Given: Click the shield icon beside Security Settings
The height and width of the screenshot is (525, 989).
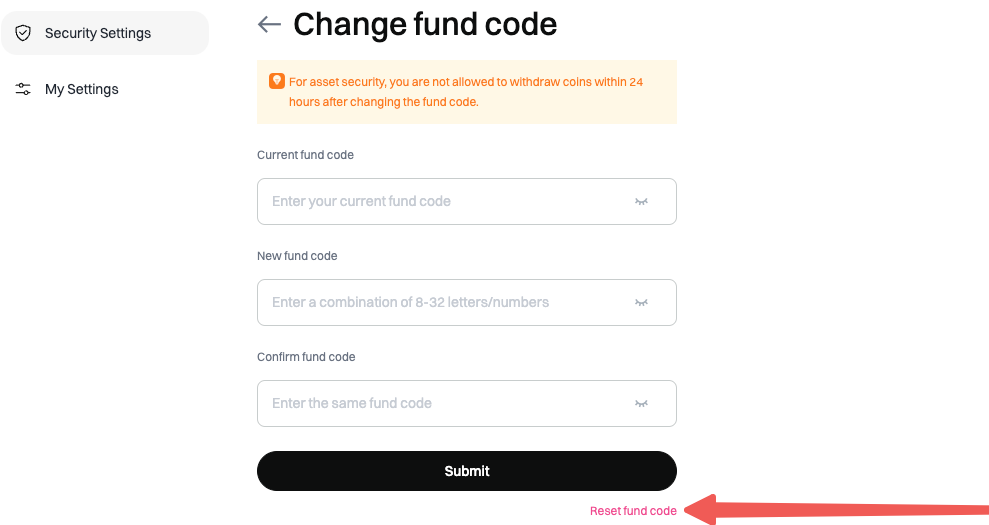Looking at the screenshot, I should point(23,33).
